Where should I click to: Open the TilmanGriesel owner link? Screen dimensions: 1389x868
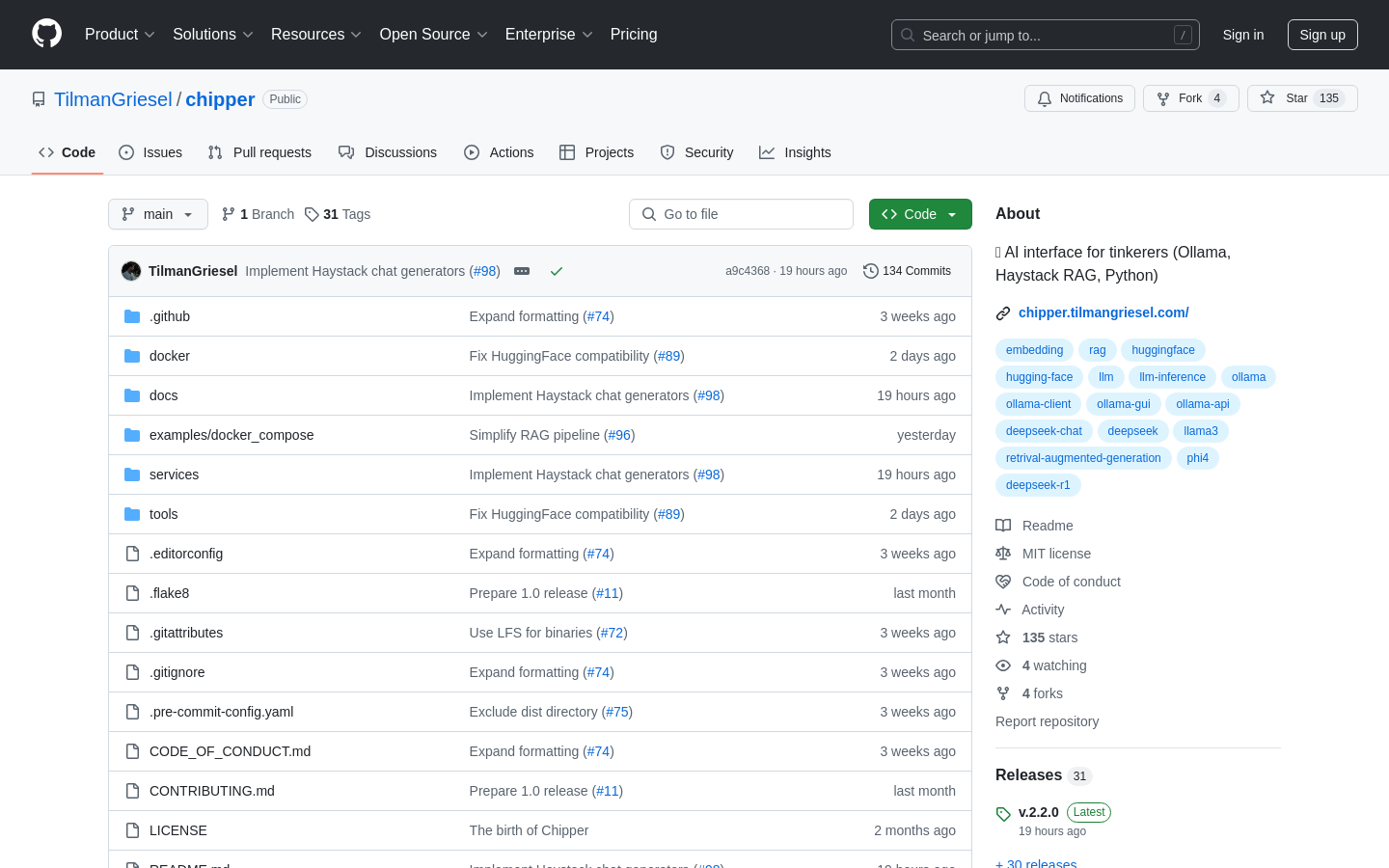click(x=113, y=99)
